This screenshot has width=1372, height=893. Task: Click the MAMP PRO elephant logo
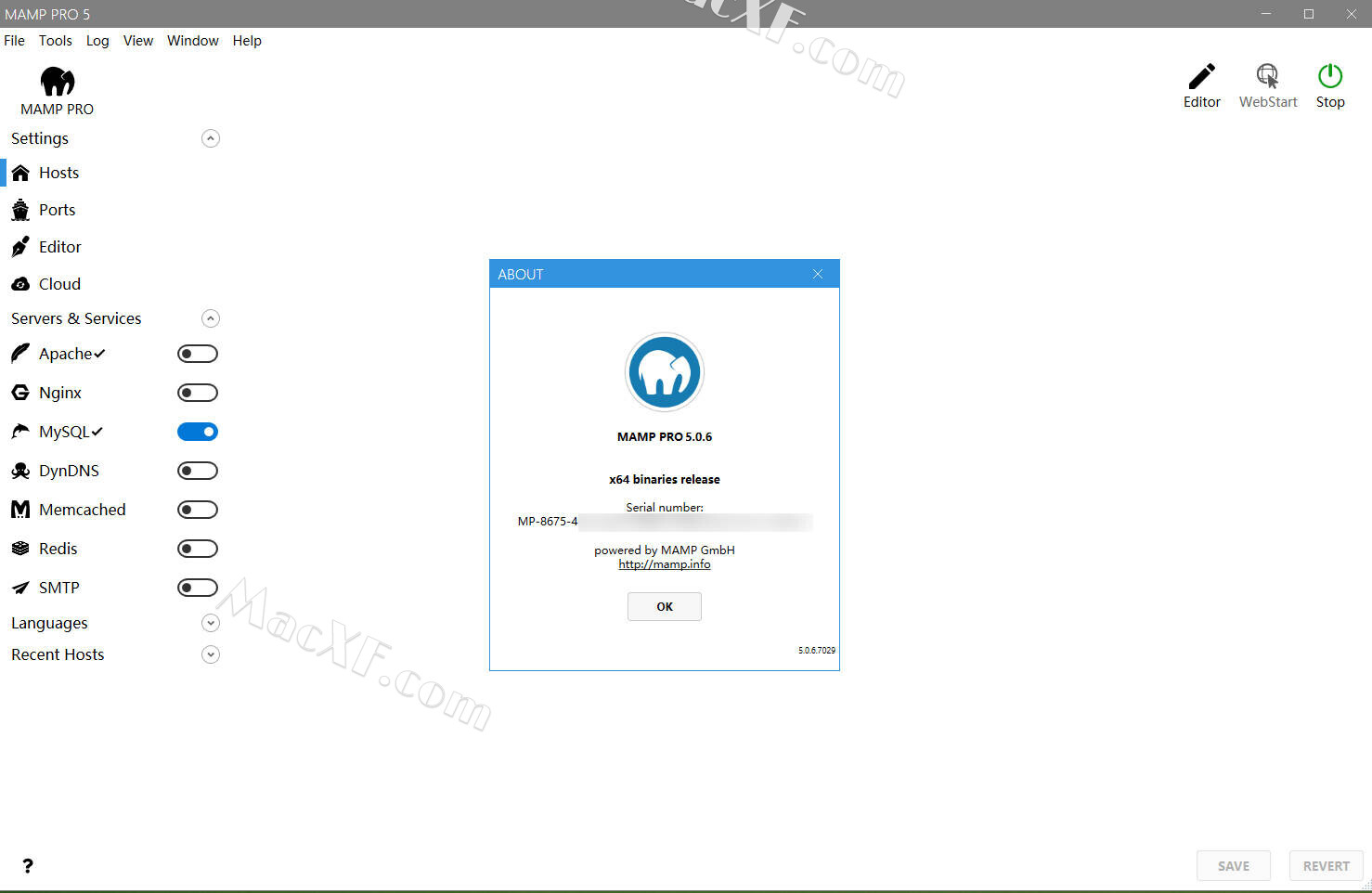(57, 82)
